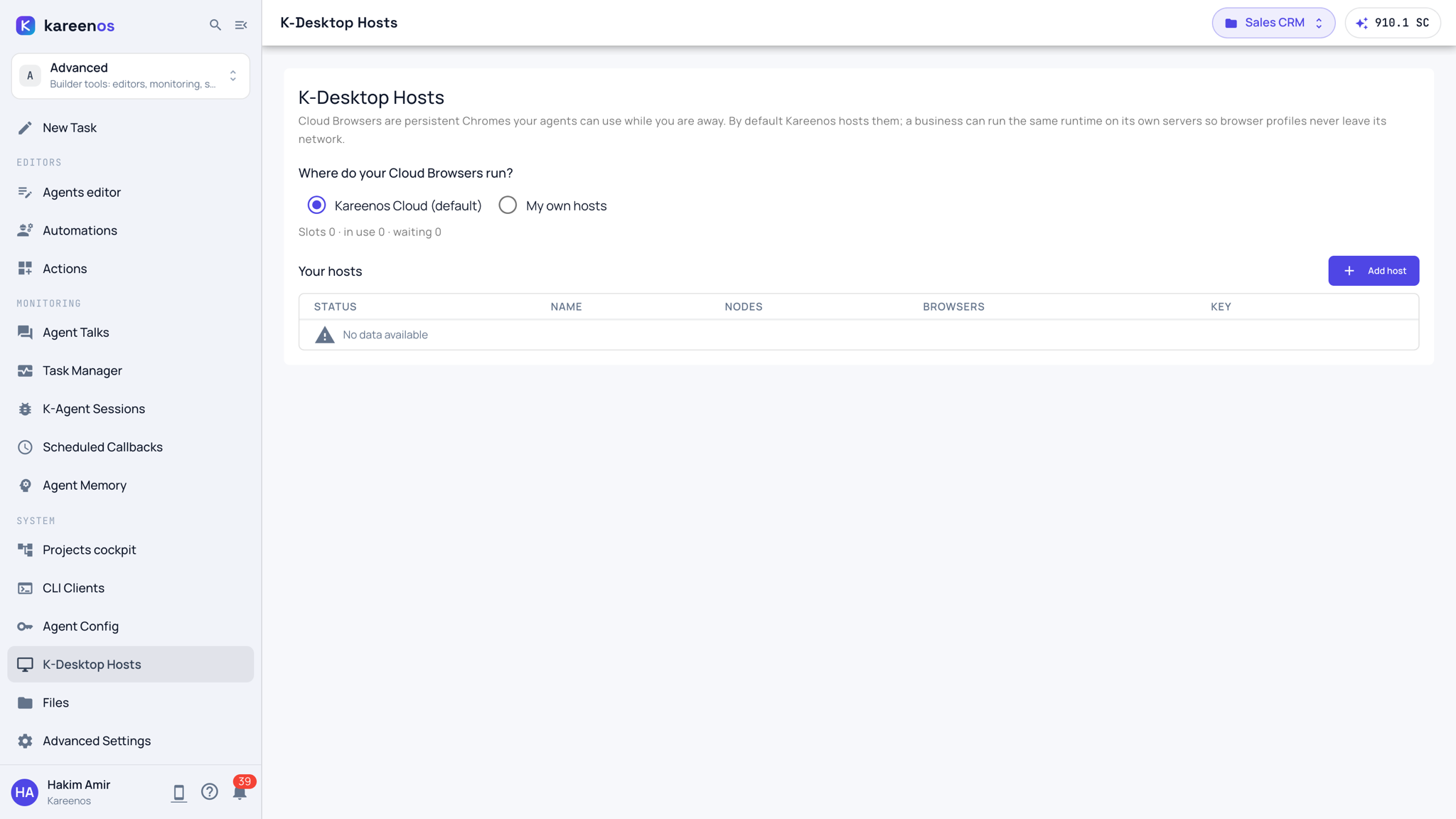Click the Task Manager monitor icon
1456x819 pixels.
[x=25, y=370]
